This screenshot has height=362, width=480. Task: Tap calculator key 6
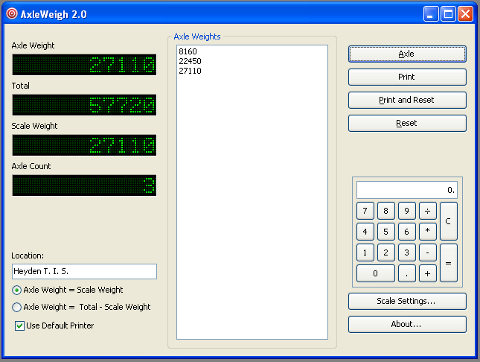[407, 232]
